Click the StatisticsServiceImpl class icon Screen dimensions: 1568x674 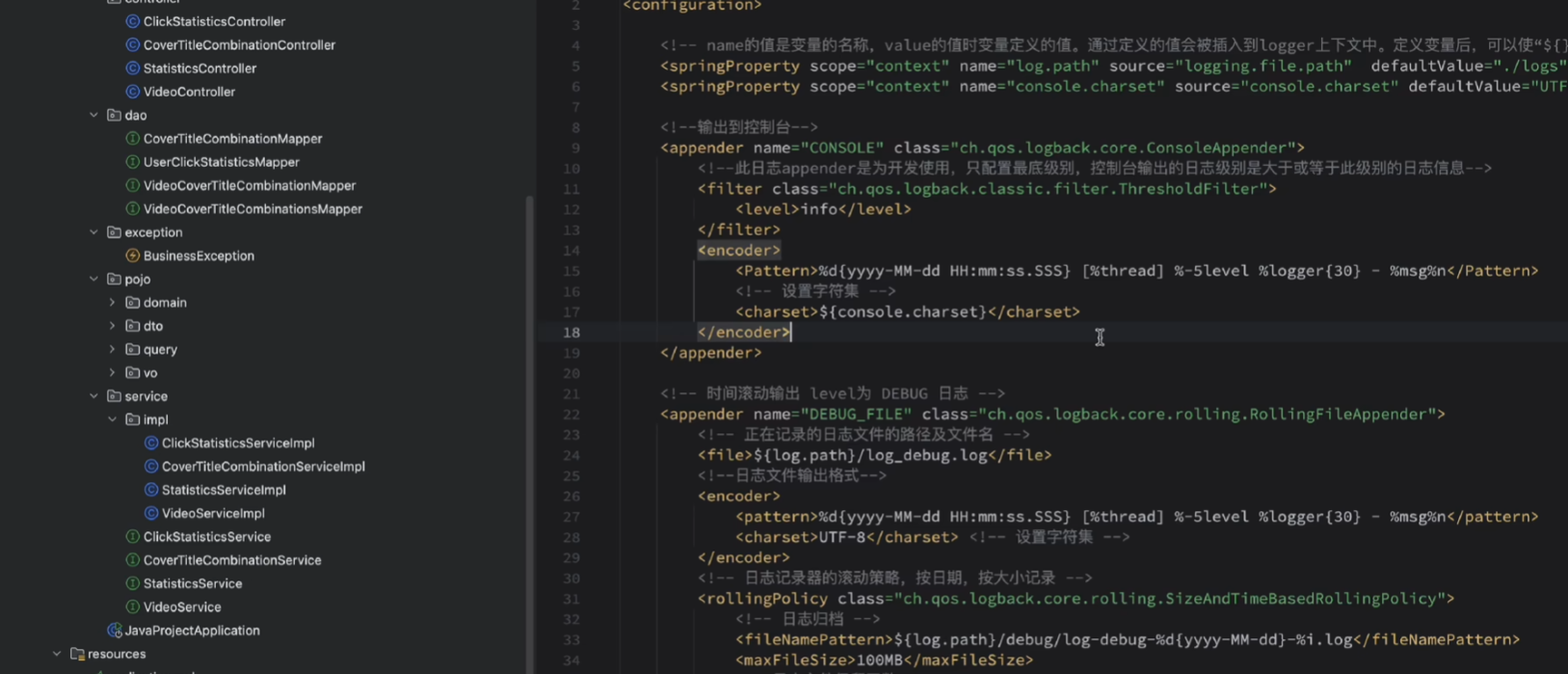click(x=151, y=490)
